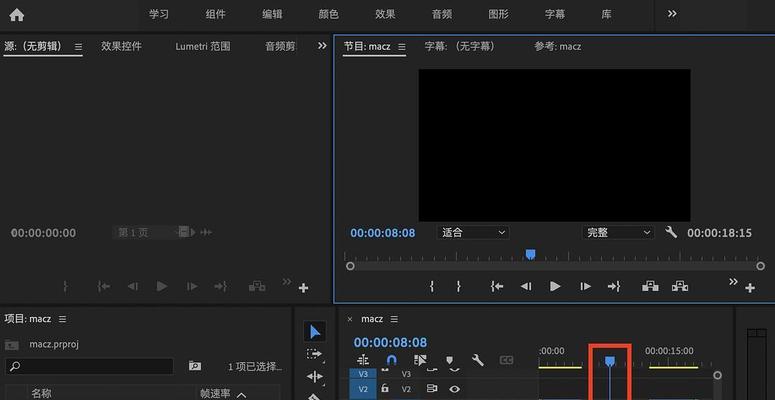Toggle Snap magnet in timeline

[391, 360]
